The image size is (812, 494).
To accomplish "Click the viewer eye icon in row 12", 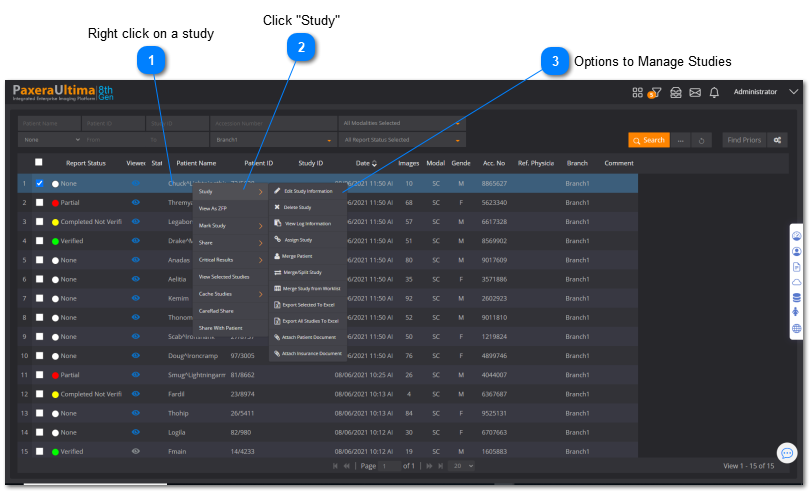I will [136, 394].
